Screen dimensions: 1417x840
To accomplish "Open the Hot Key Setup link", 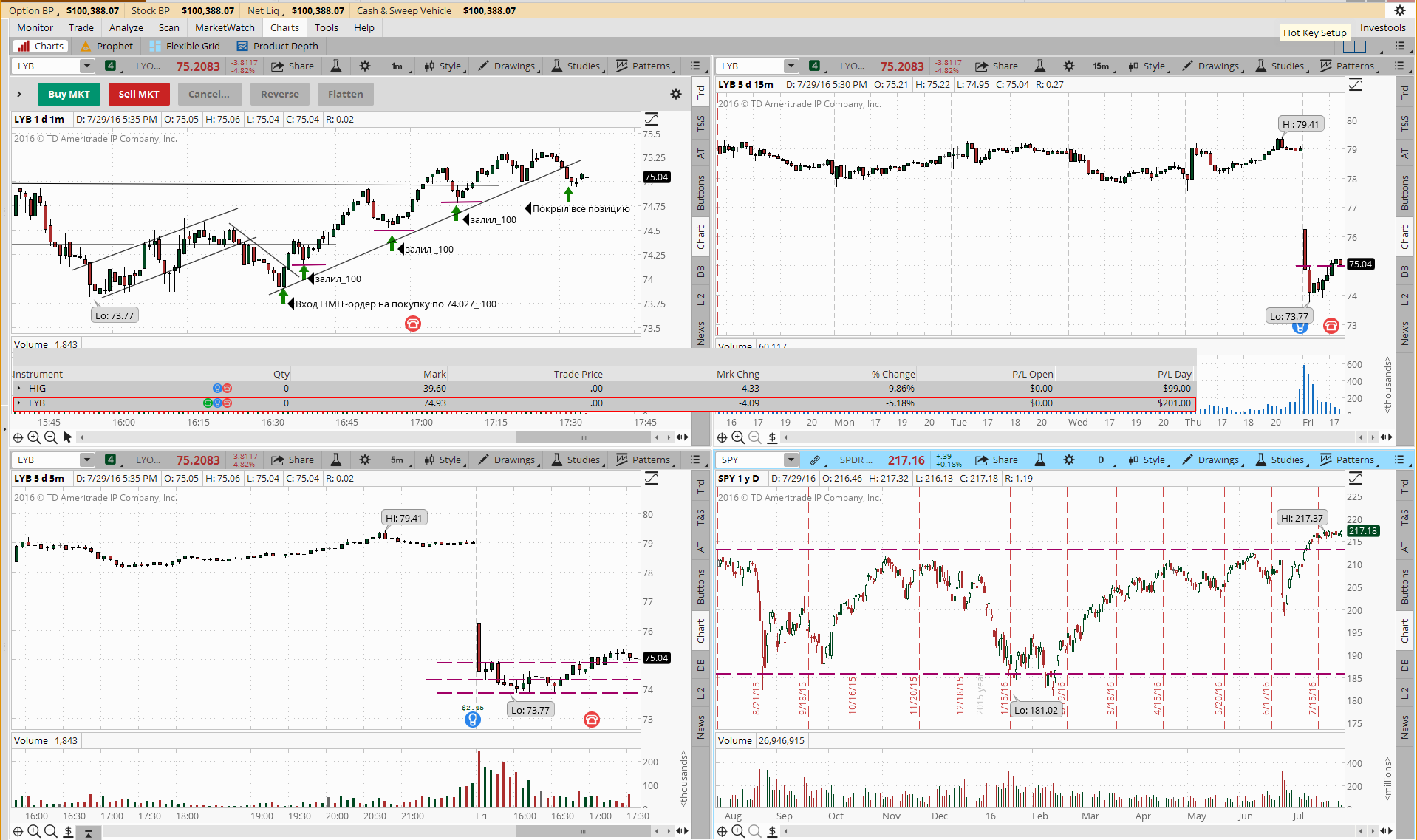I will click(x=1314, y=33).
